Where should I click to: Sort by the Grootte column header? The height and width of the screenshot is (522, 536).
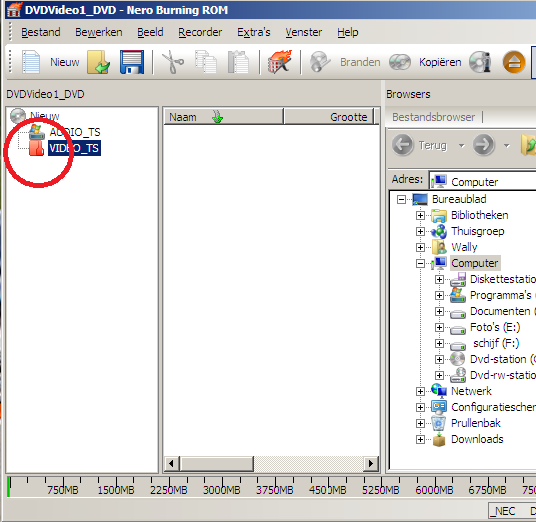click(x=329, y=117)
